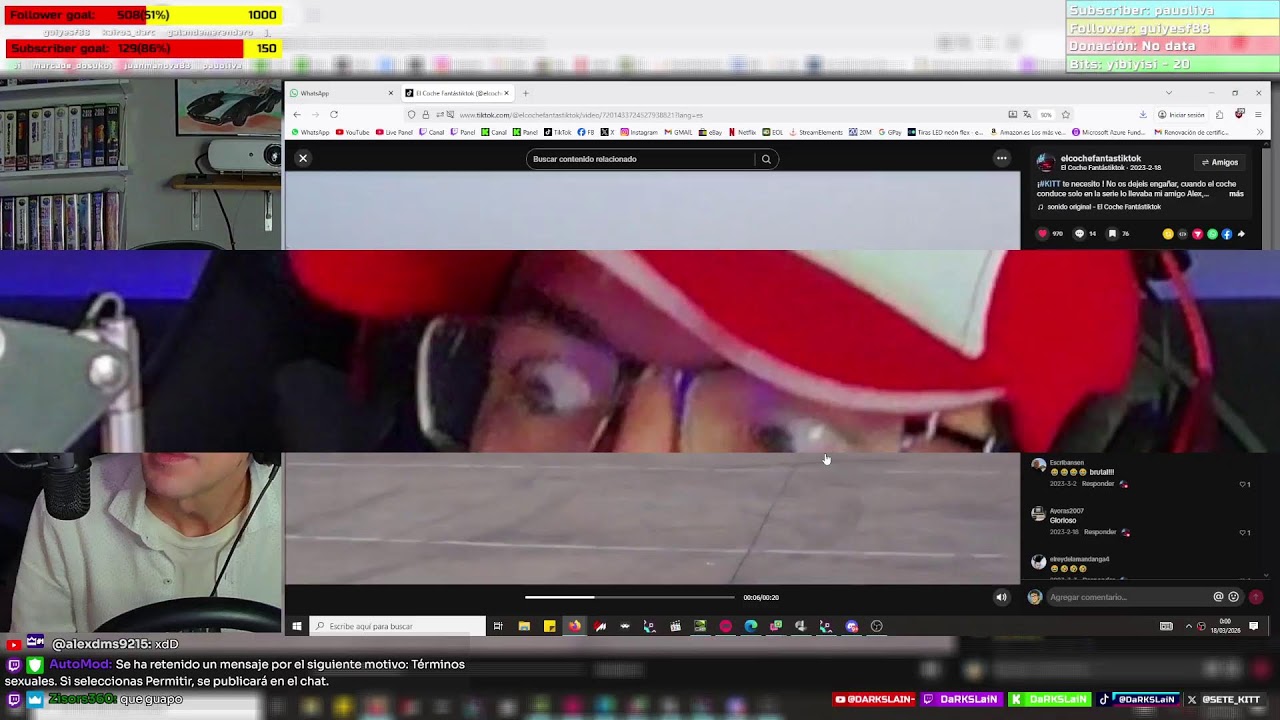
Task: Bookmark the video with the save icon
Action: (1112, 234)
